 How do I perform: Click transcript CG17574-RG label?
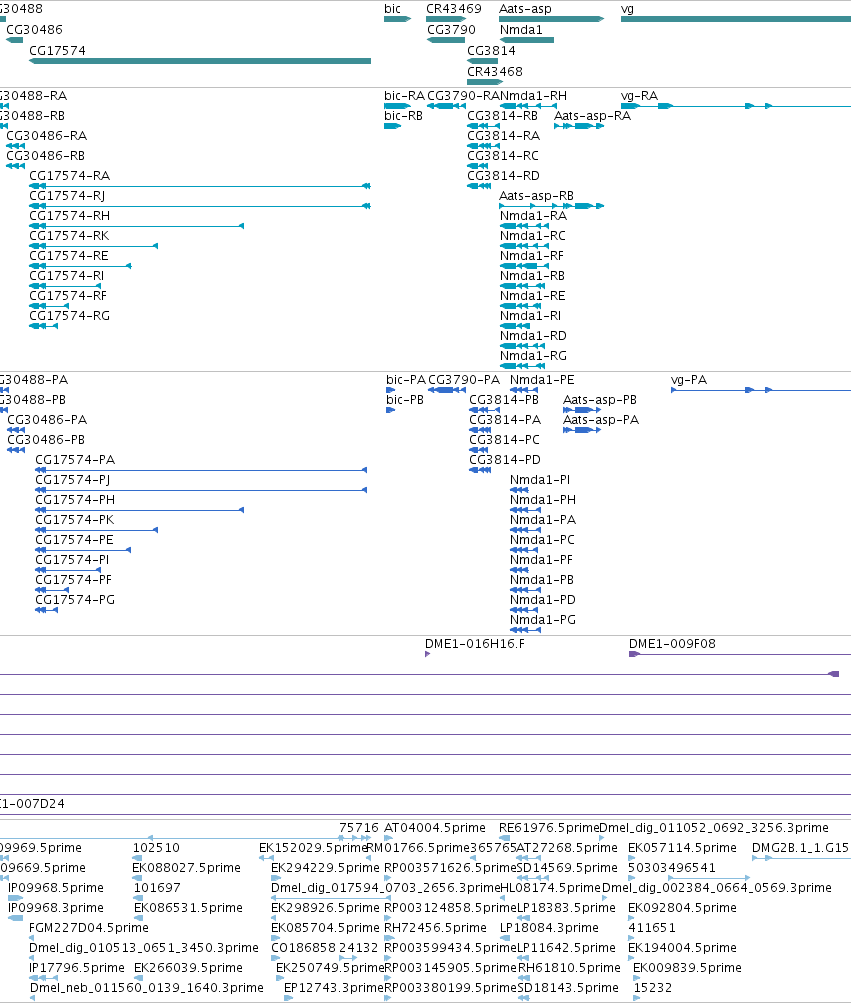70,316
